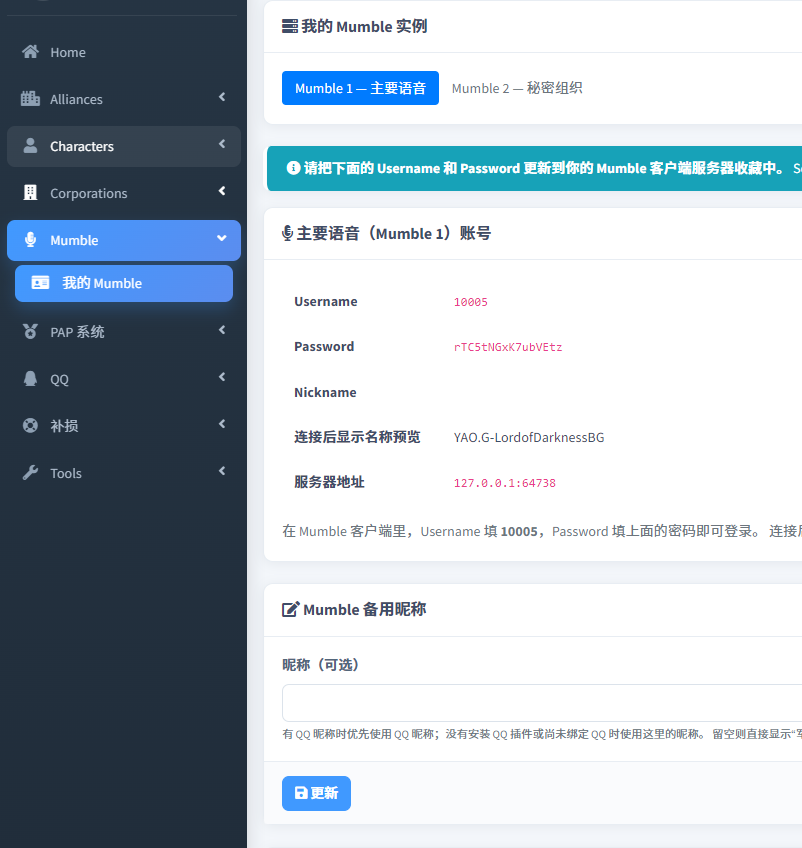Click the microphone icon next to 主要语音 heading

click(x=288, y=233)
